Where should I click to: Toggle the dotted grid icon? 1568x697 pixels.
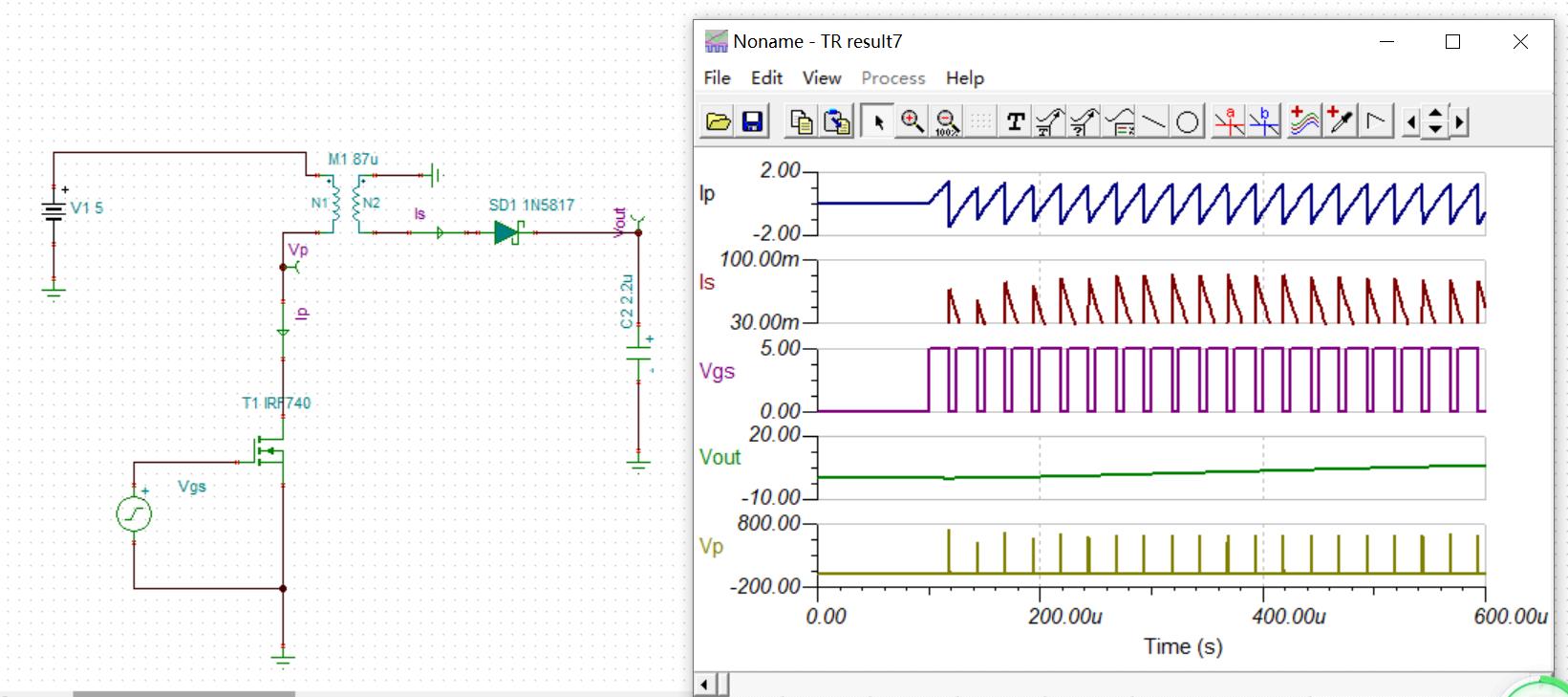click(x=981, y=121)
